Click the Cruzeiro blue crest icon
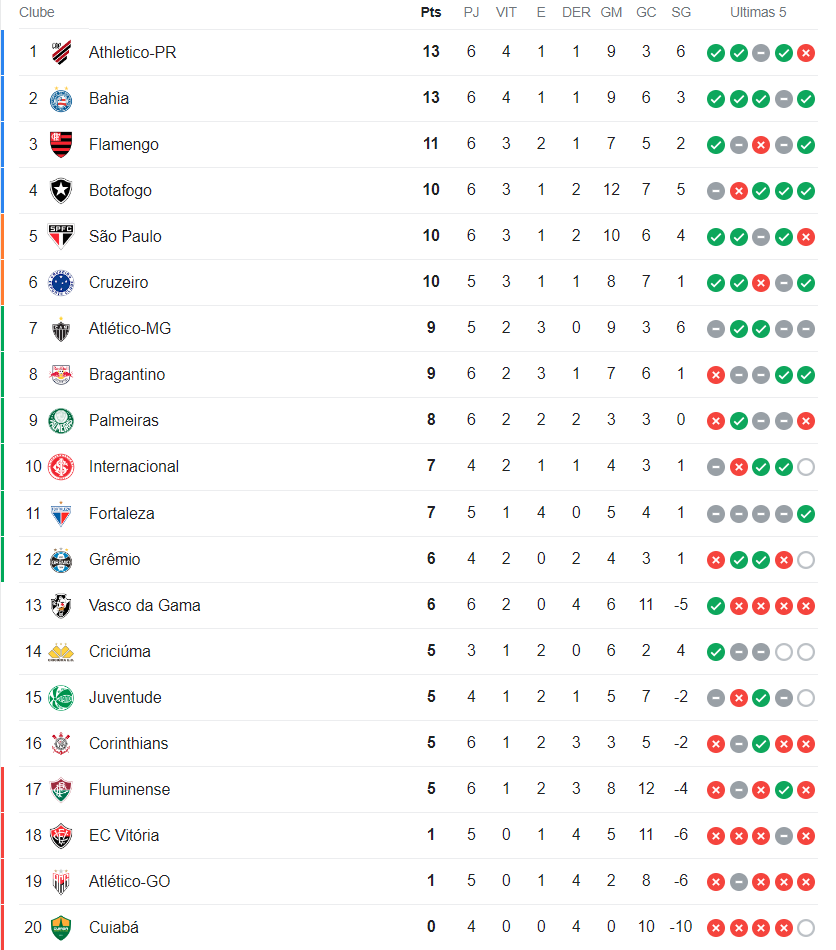836x950 pixels. point(62,282)
